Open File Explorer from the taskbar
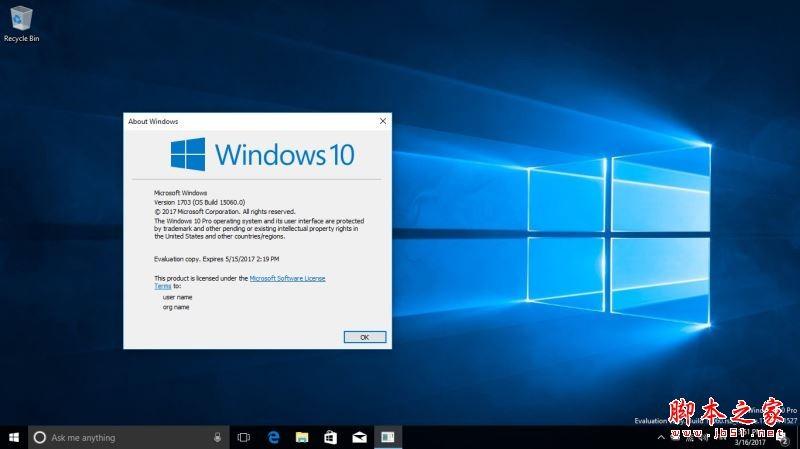Image resolution: width=800 pixels, height=449 pixels. [x=302, y=437]
